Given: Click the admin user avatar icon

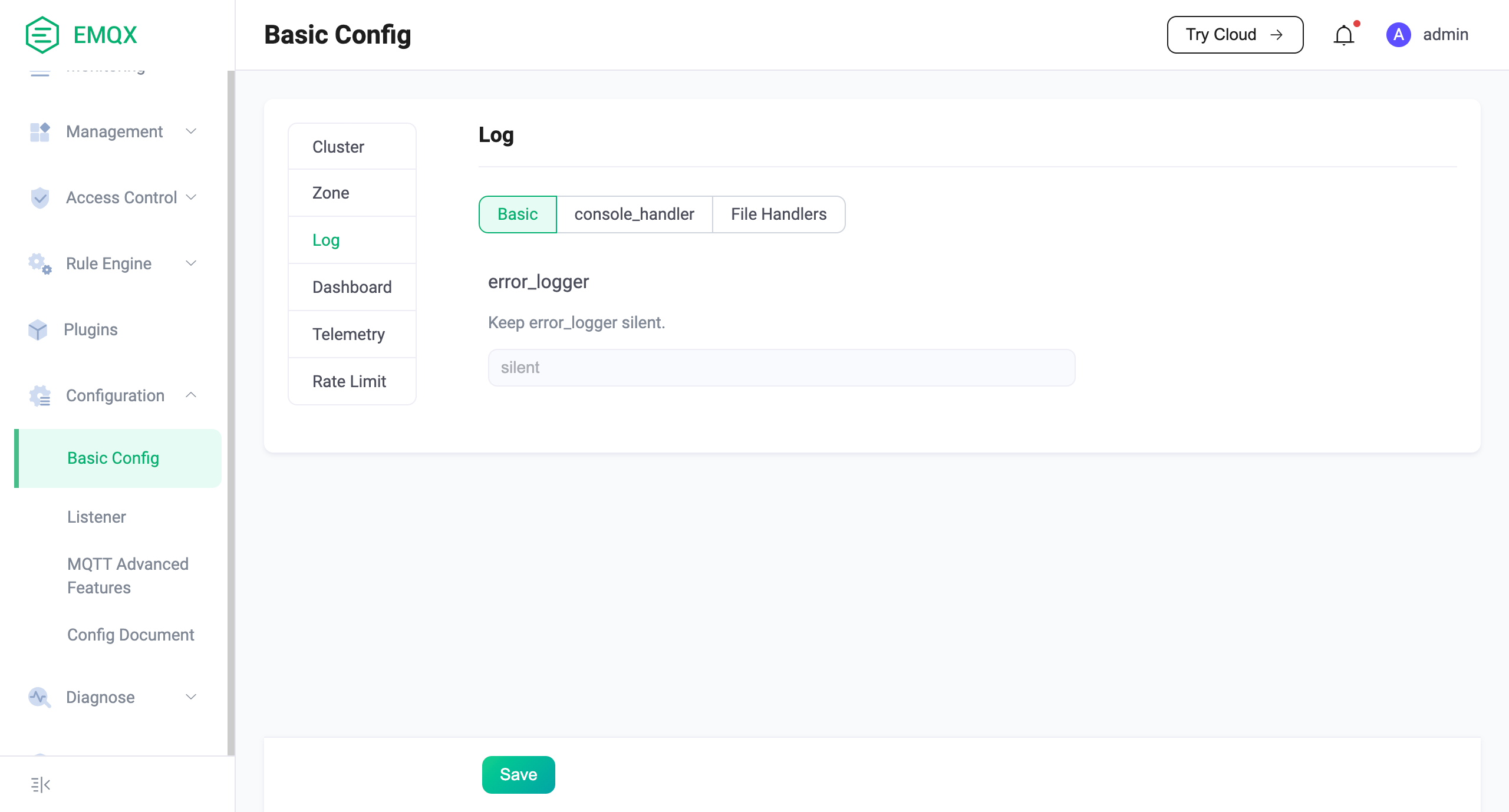Looking at the screenshot, I should coord(1399,35).
